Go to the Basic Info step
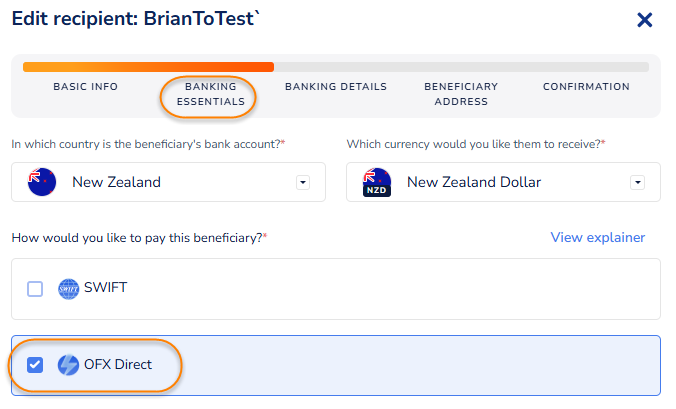 point(85,87)
